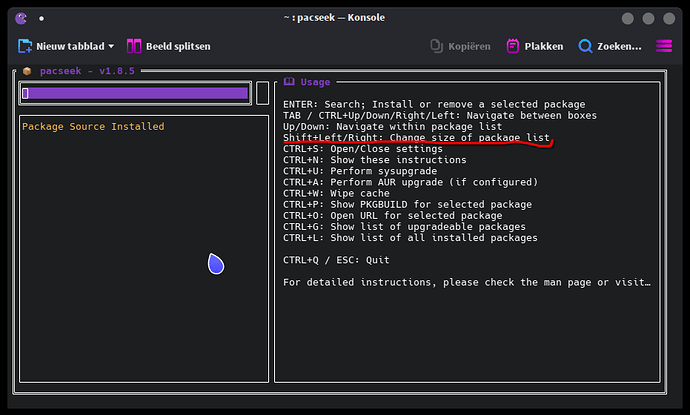The width and height of the screenshot is (690, 415).
Task: Click the CTRL+A: Perform AUR upgrade line
Action: point(410,182)
